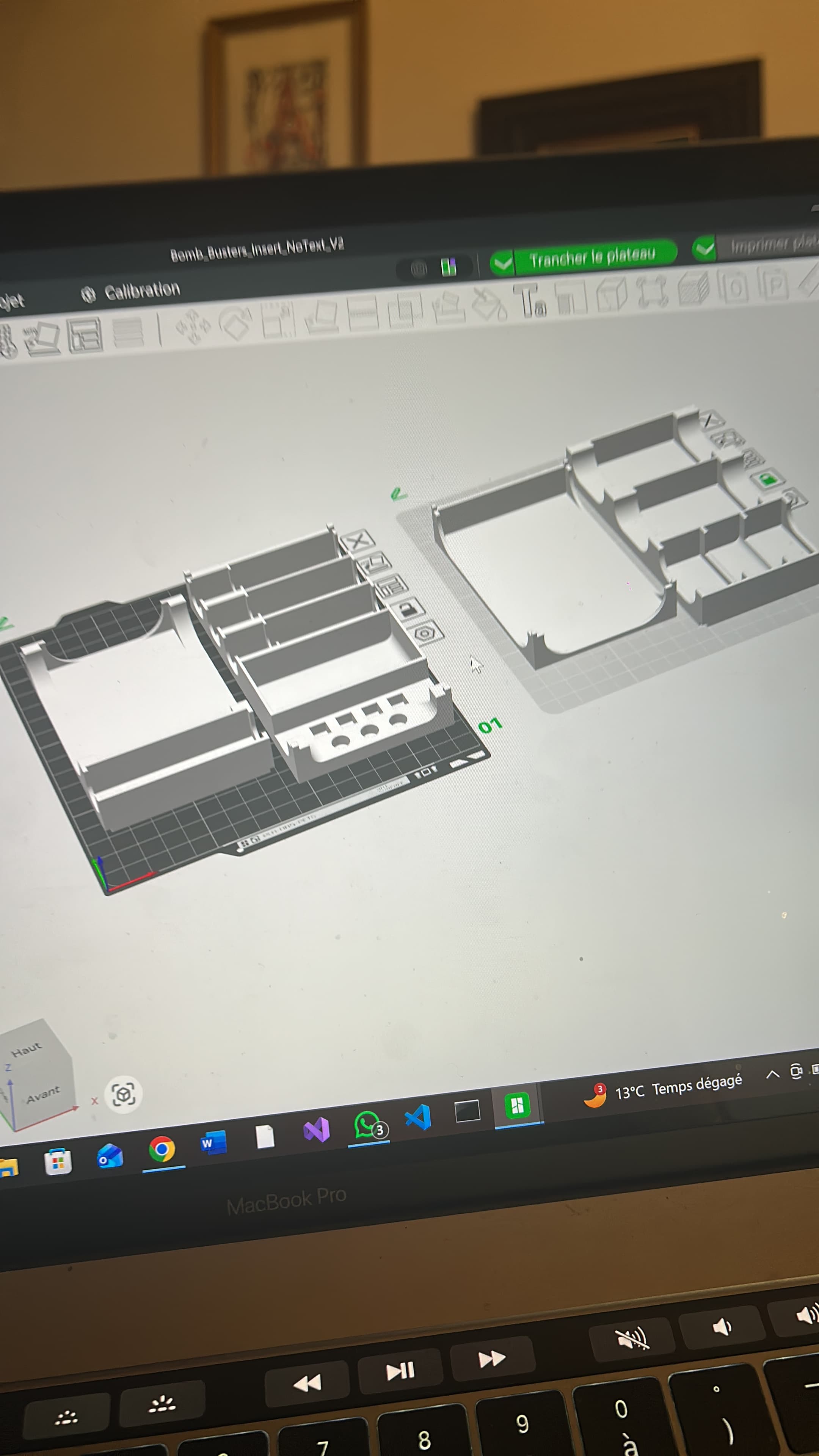Open Google Chrome from the taskbar
819x1456 pixels.
tap(162, 1149)
